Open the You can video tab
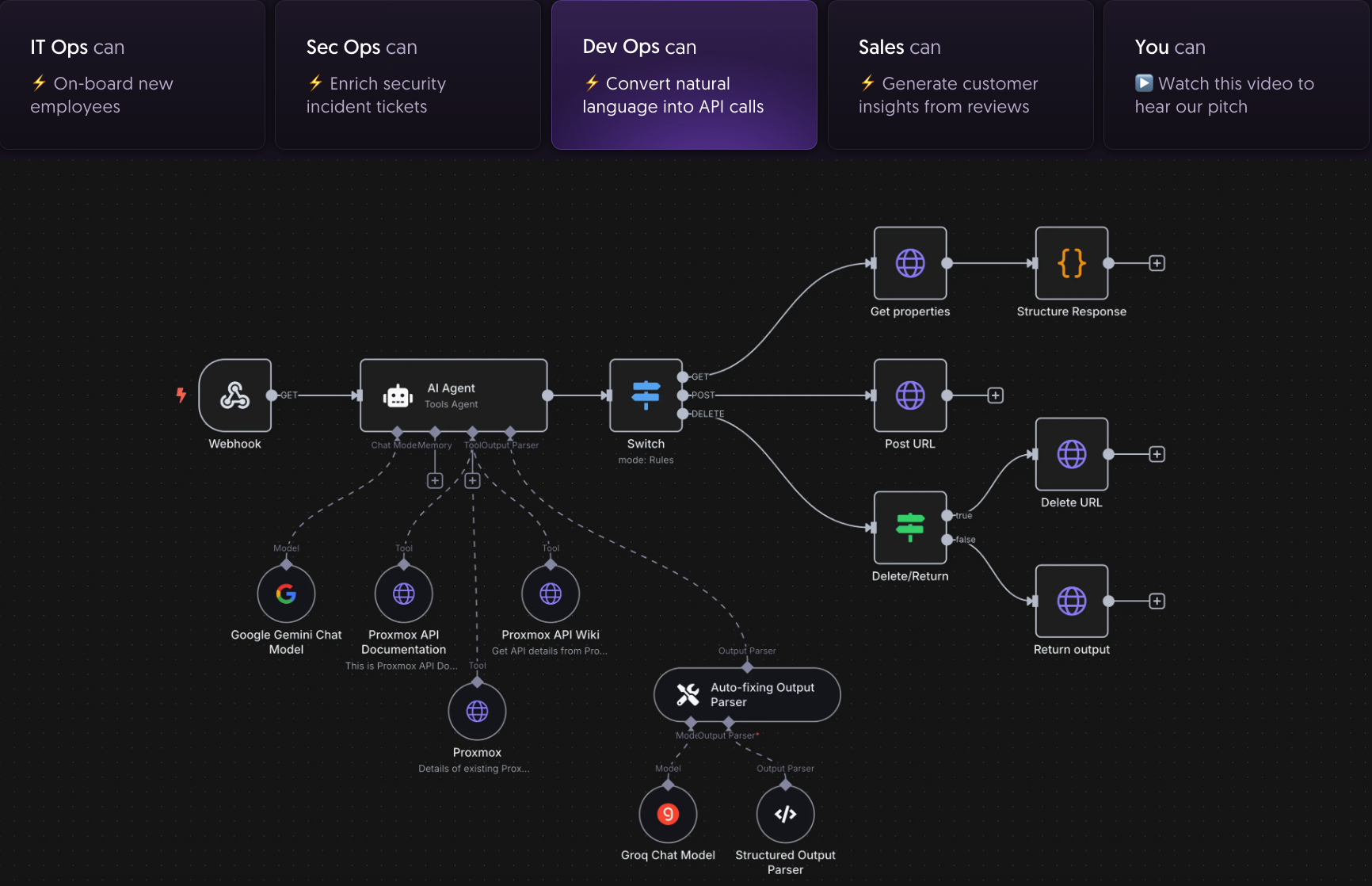 tap(1237, 74)
